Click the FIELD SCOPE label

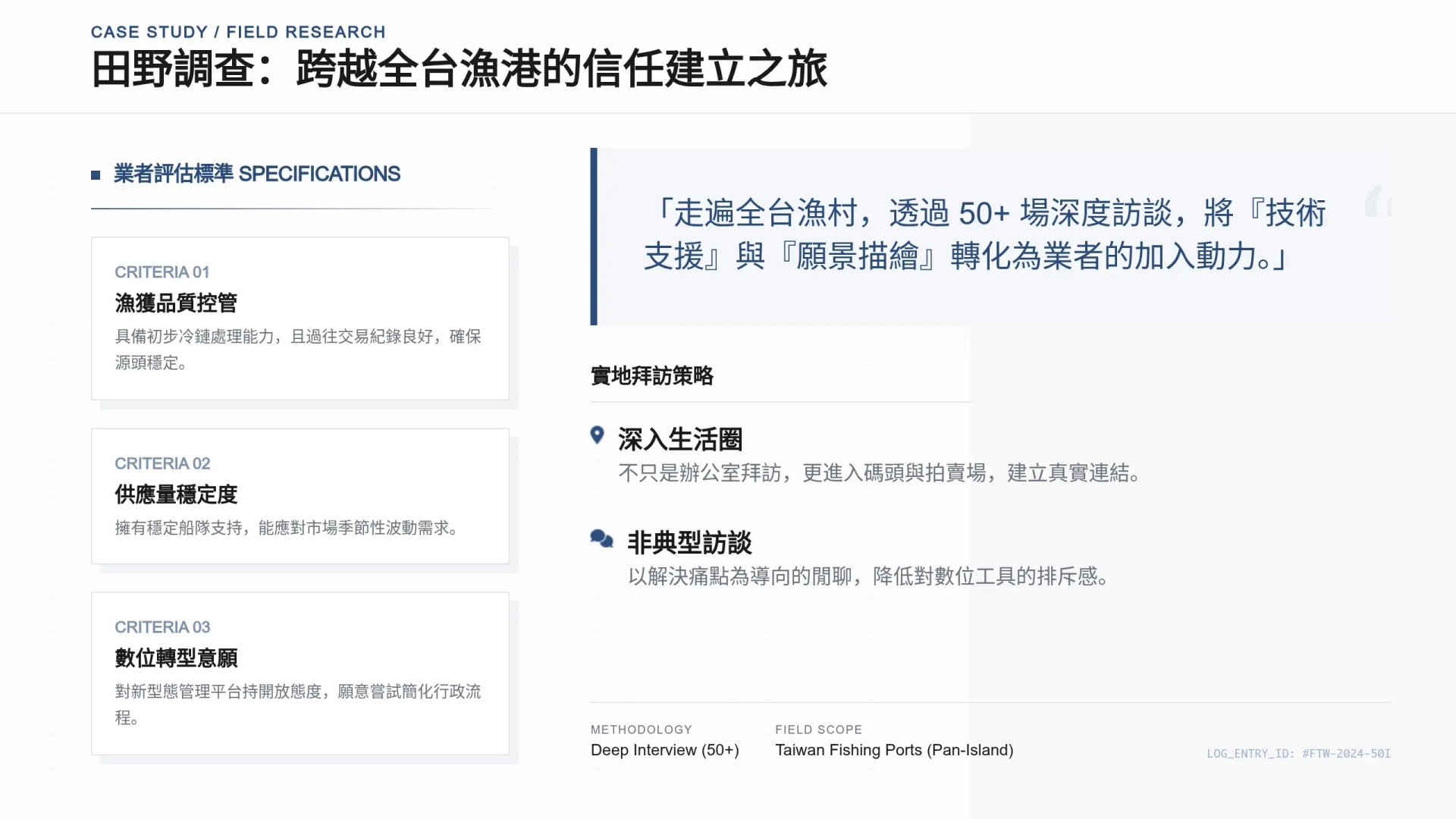point(817,730)
